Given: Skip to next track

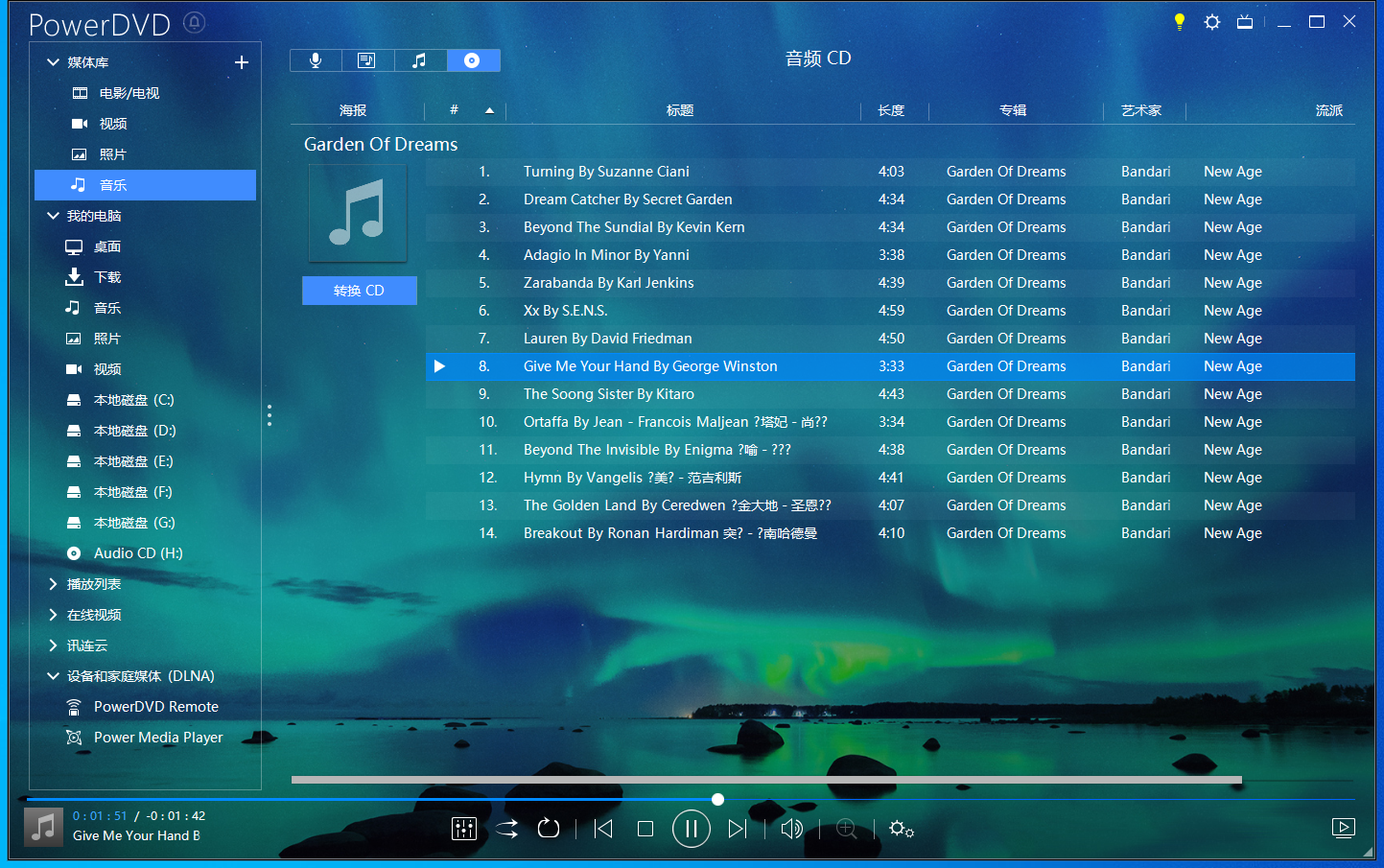Looking at the screenshot, I should 737,829.
